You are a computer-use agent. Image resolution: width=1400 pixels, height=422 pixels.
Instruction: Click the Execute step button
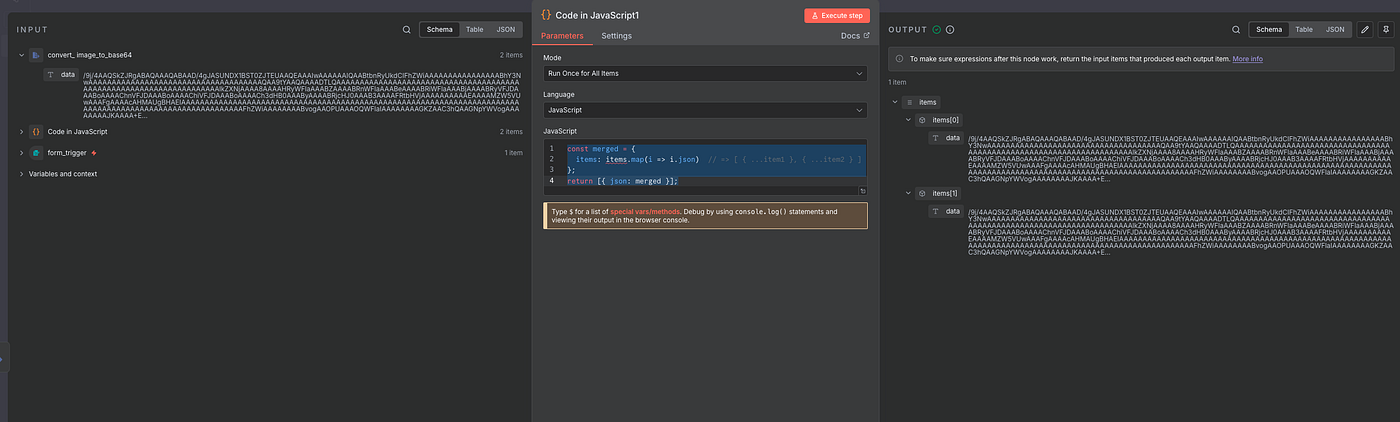837,16
